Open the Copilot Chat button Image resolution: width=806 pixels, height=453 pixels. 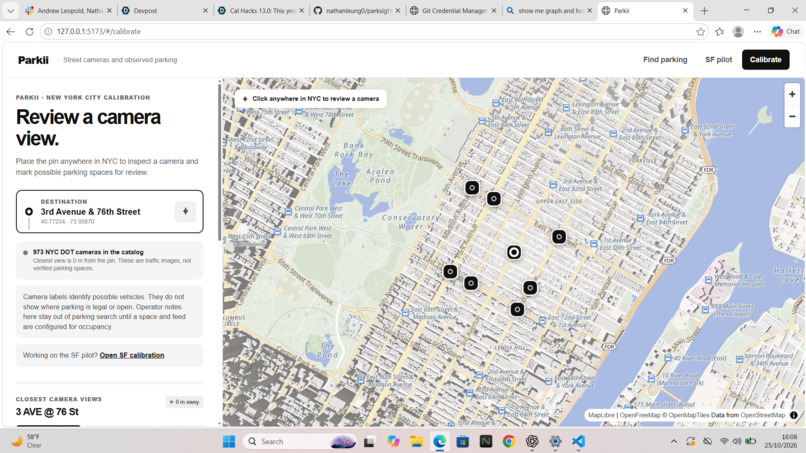(786, 31)
